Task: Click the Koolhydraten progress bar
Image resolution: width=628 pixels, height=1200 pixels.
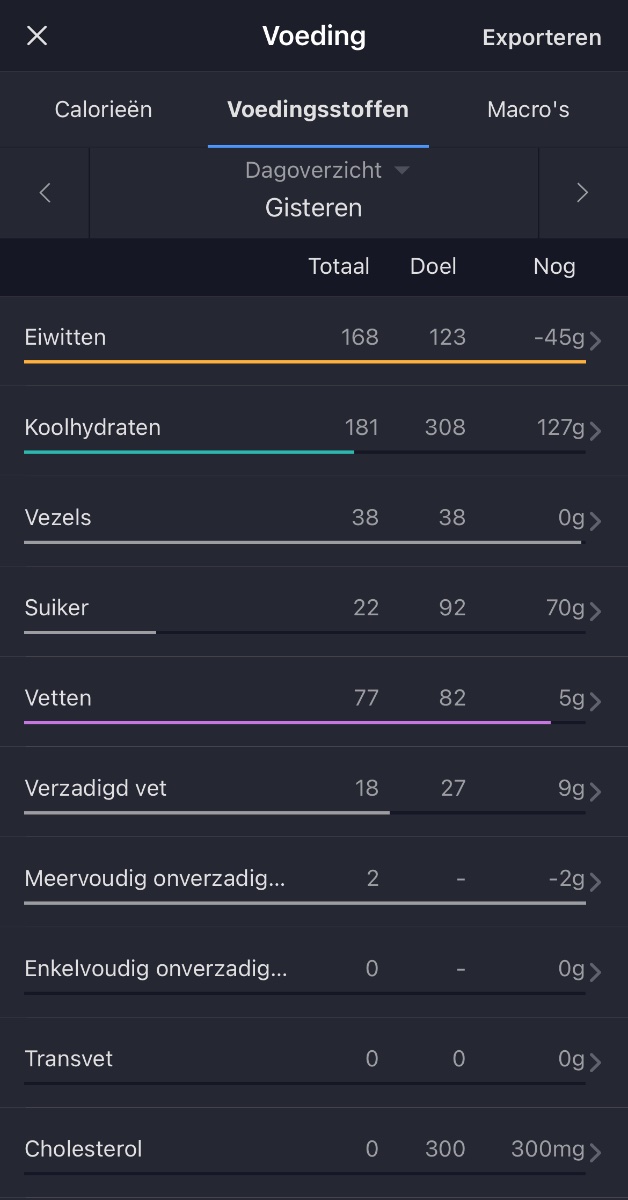Action: [304, 452]
